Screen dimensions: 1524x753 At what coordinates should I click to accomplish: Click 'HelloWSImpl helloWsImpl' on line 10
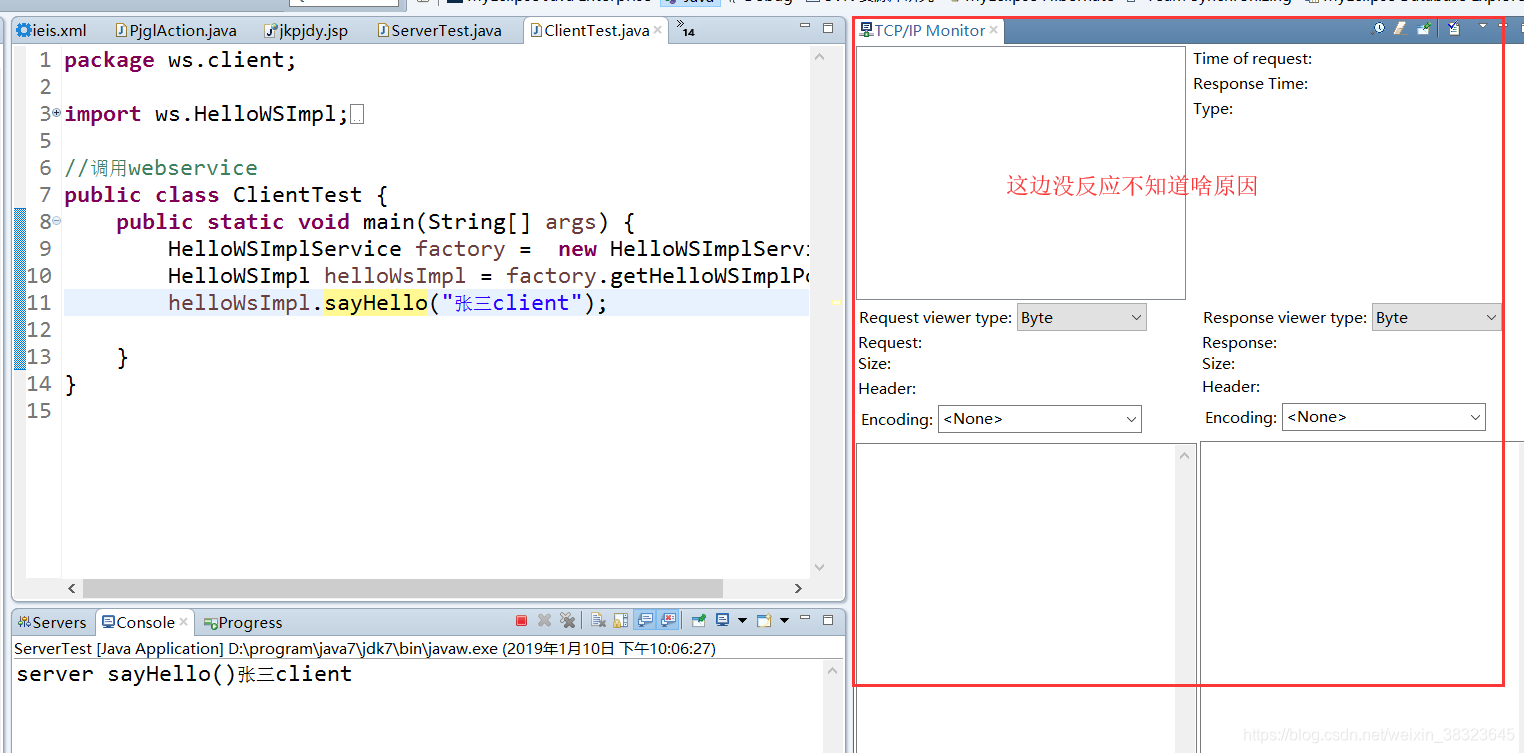tap(317, 276)
